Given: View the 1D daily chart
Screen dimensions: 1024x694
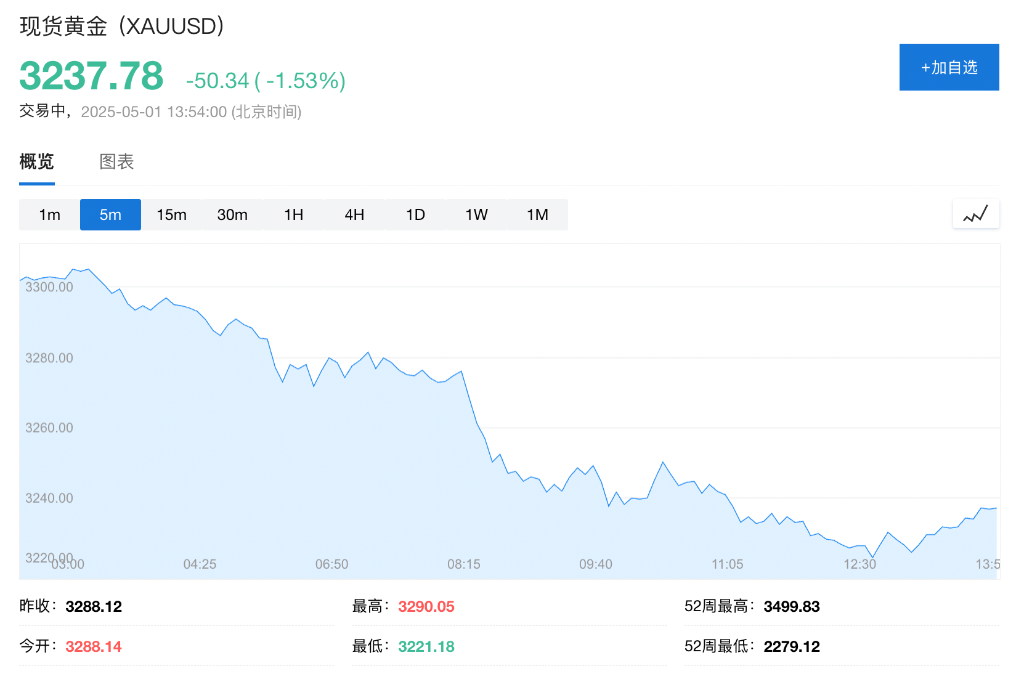Looking at the screenshot, I should point(415,214).
